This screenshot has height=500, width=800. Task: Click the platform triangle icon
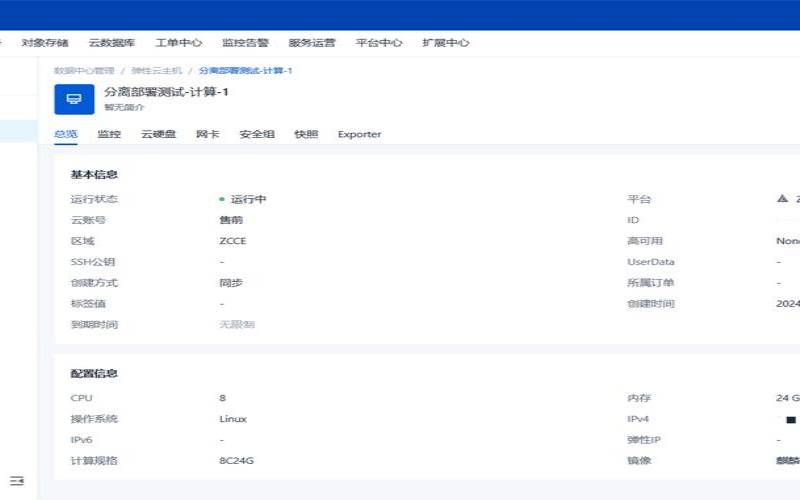(782, 199)
